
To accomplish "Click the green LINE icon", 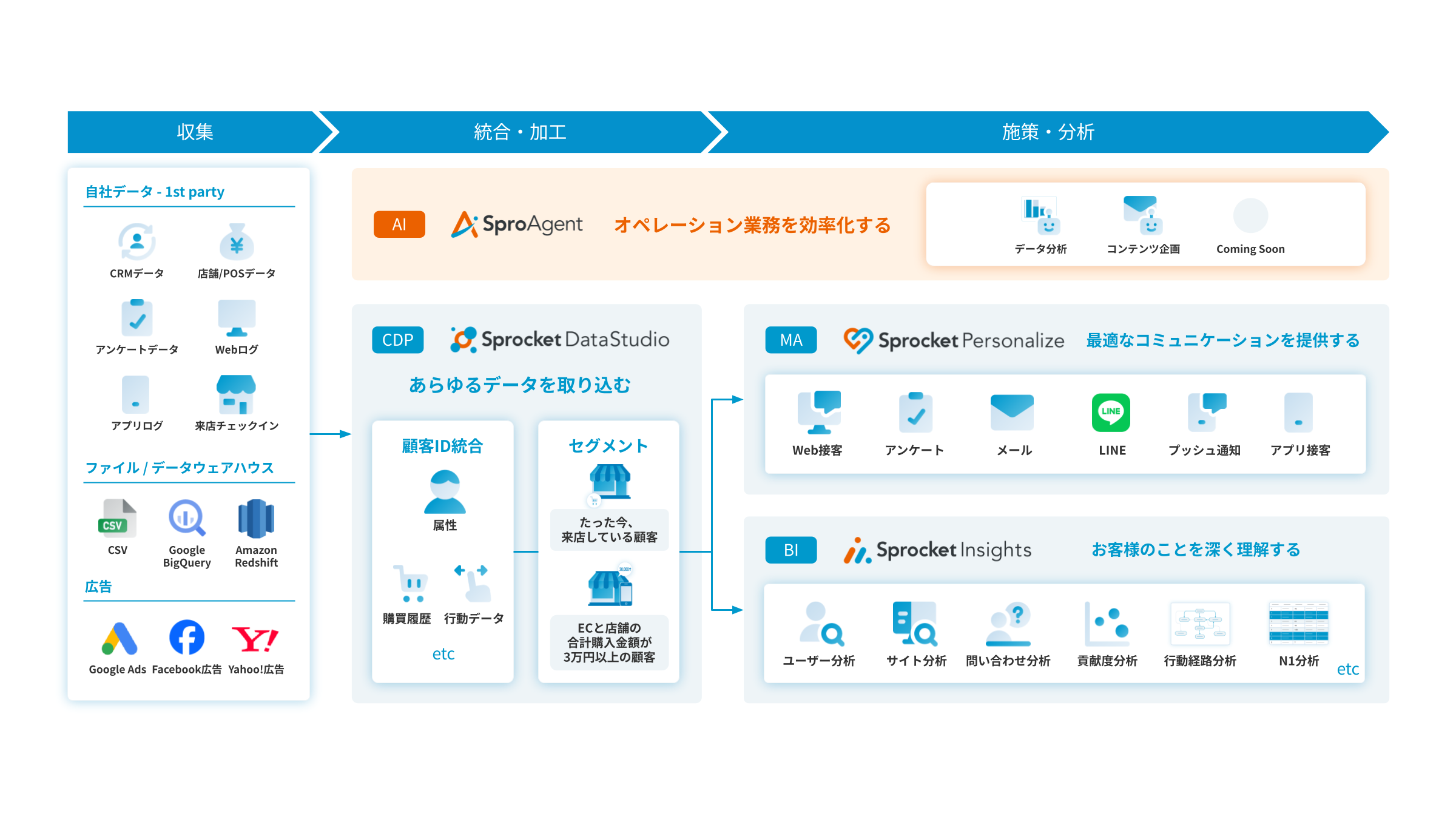I will [x=1111, y=413].
